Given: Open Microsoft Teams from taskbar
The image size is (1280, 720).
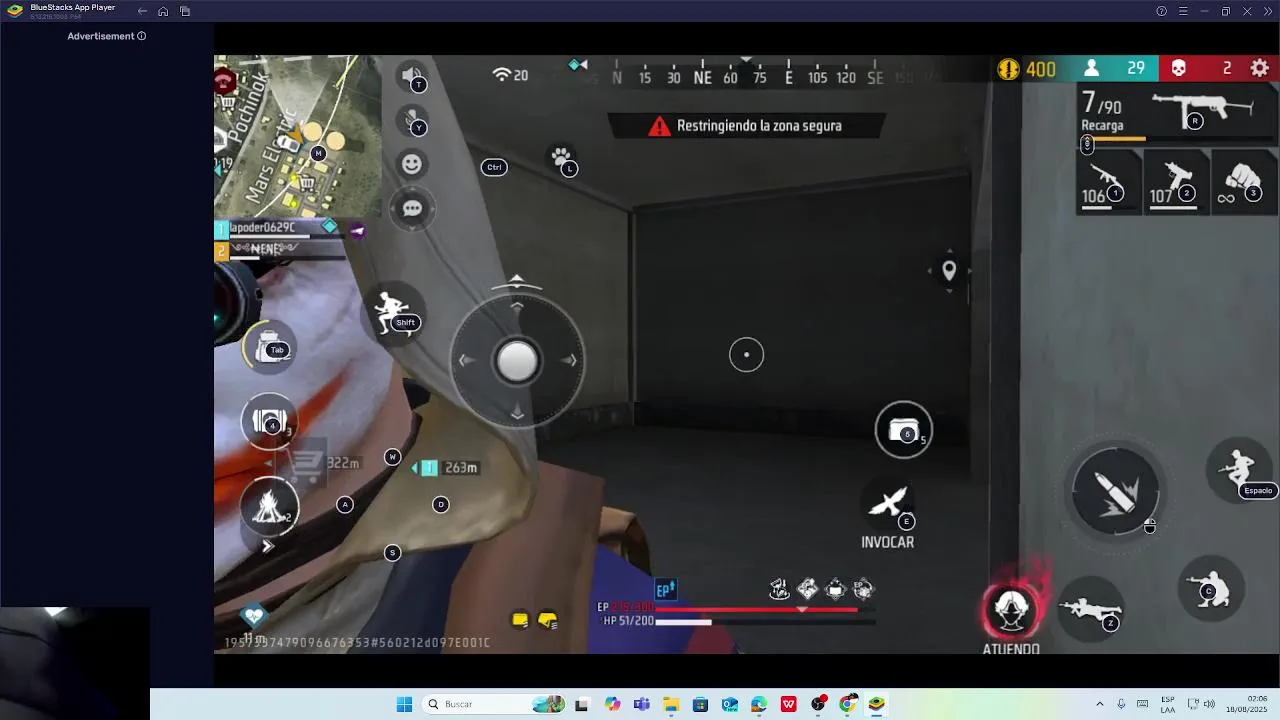Looking at the screenshot, I should (x=642, y=704).
